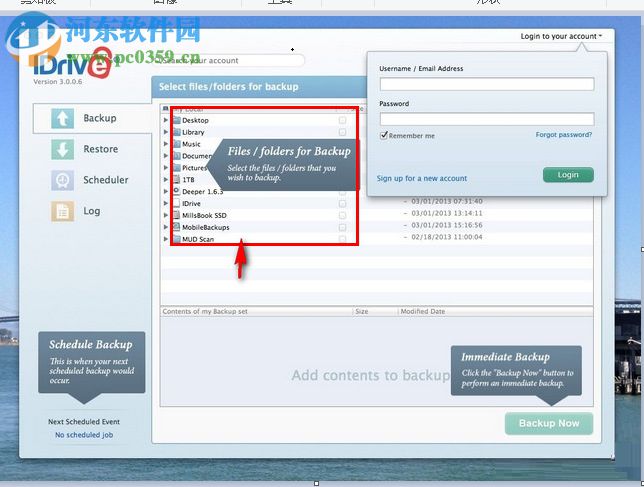Uncheck the Remember me checkbox
This screenshot has height=487, width=644.
384,135
